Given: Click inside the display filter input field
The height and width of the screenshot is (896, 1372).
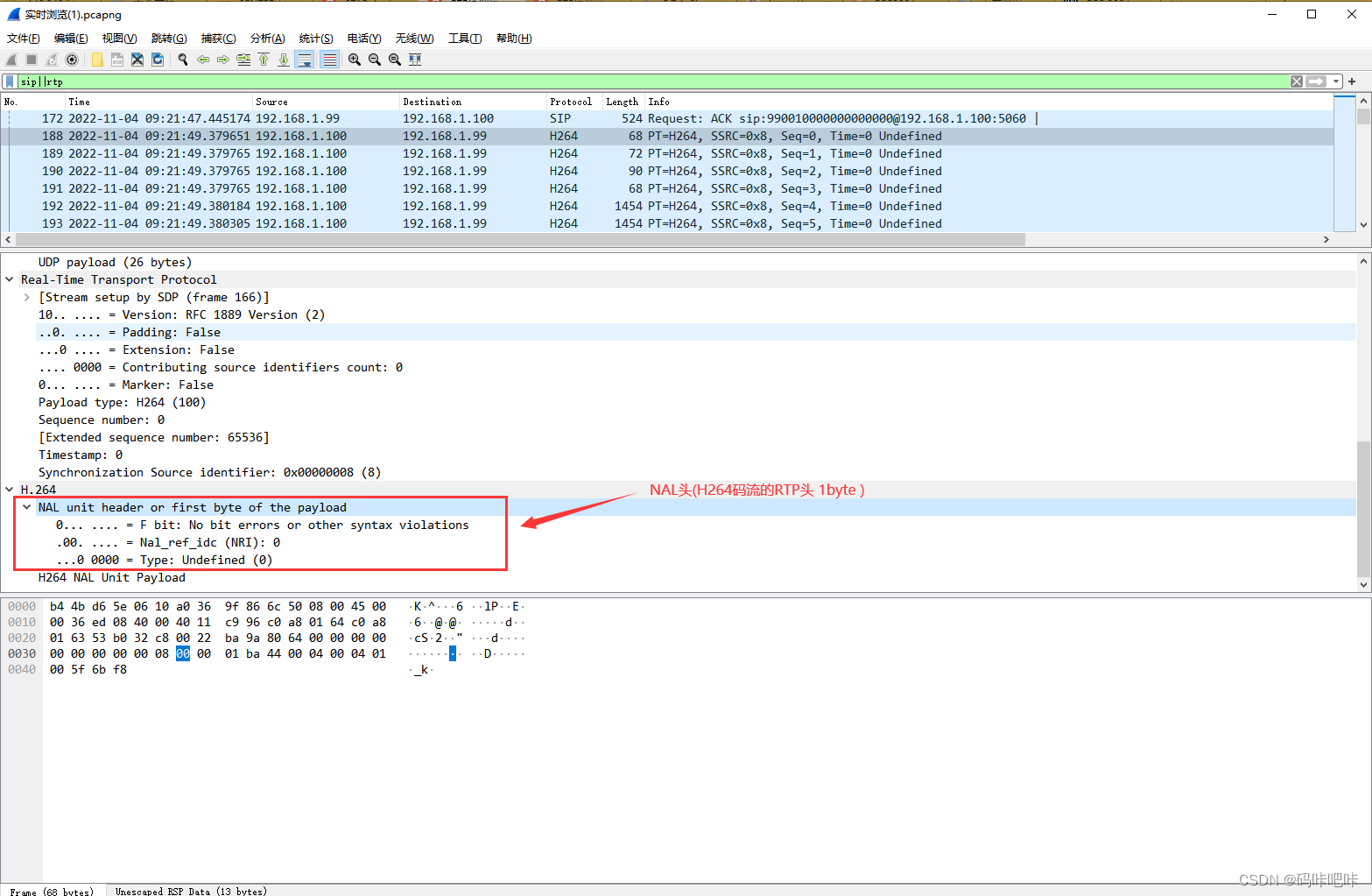Looking at the screenshot, I should 350,81.
